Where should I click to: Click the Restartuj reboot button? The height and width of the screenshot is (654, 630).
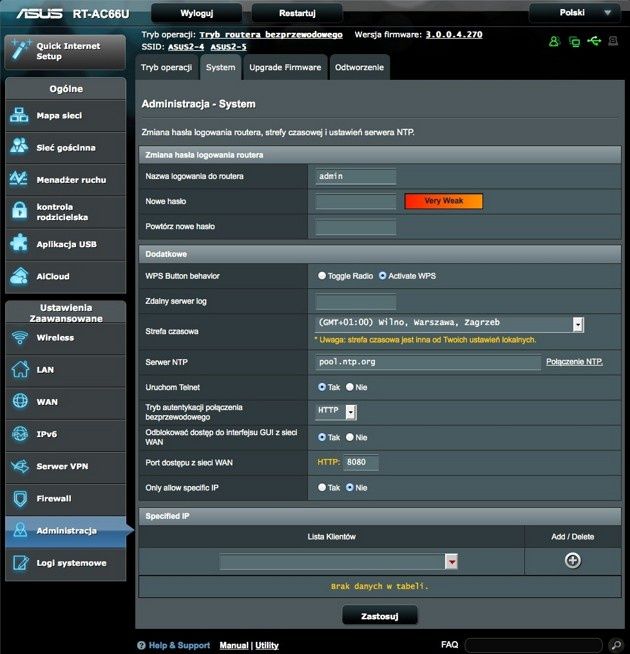pos(297,13)
